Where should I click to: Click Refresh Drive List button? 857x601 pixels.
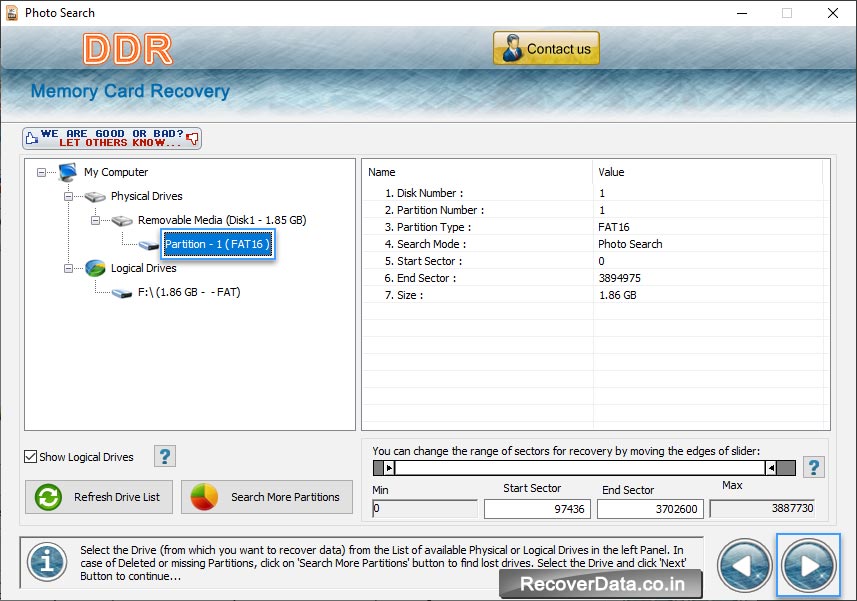(x=99, y=497)
